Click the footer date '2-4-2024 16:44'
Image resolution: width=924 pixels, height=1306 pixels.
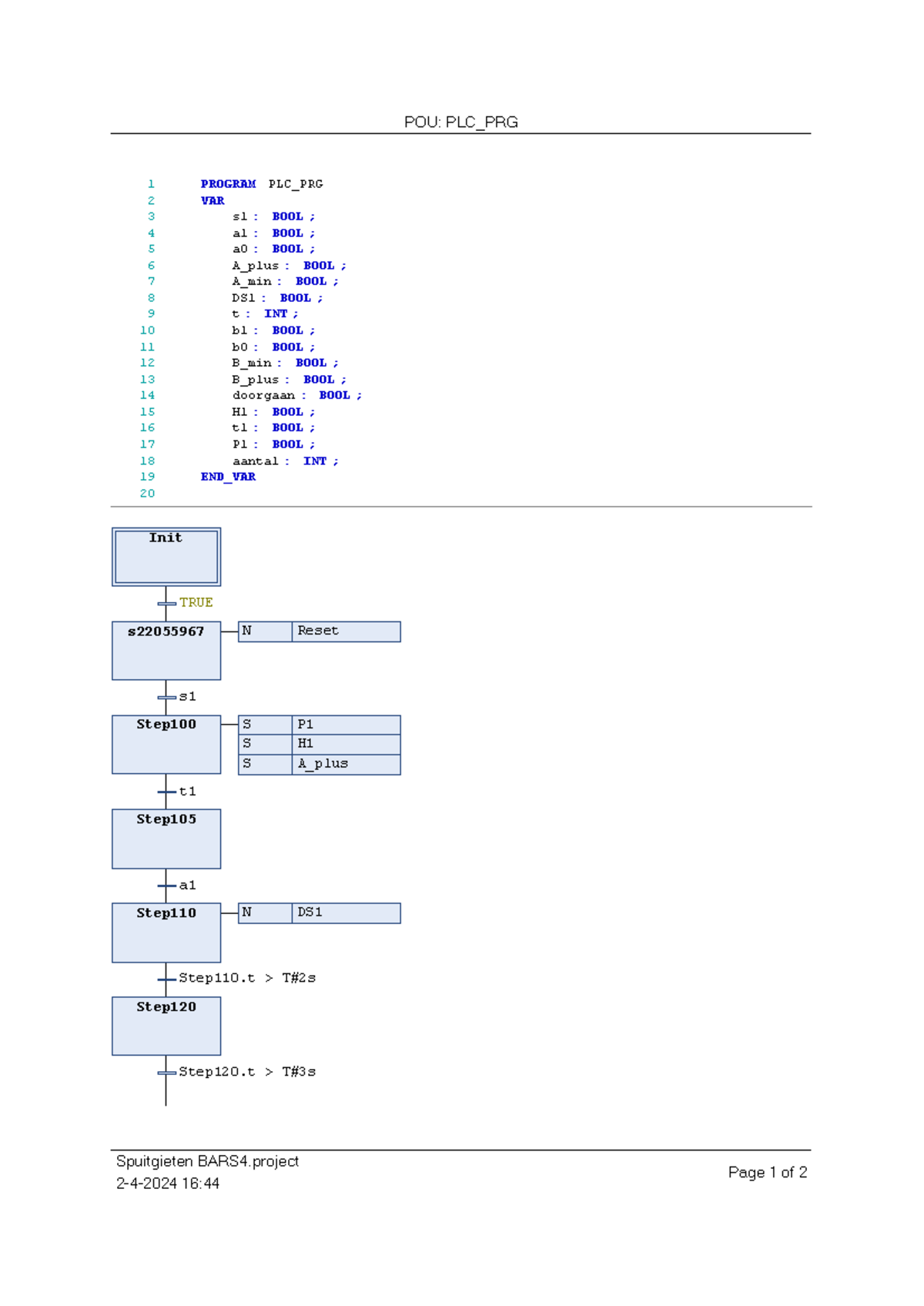[168, 1184]
